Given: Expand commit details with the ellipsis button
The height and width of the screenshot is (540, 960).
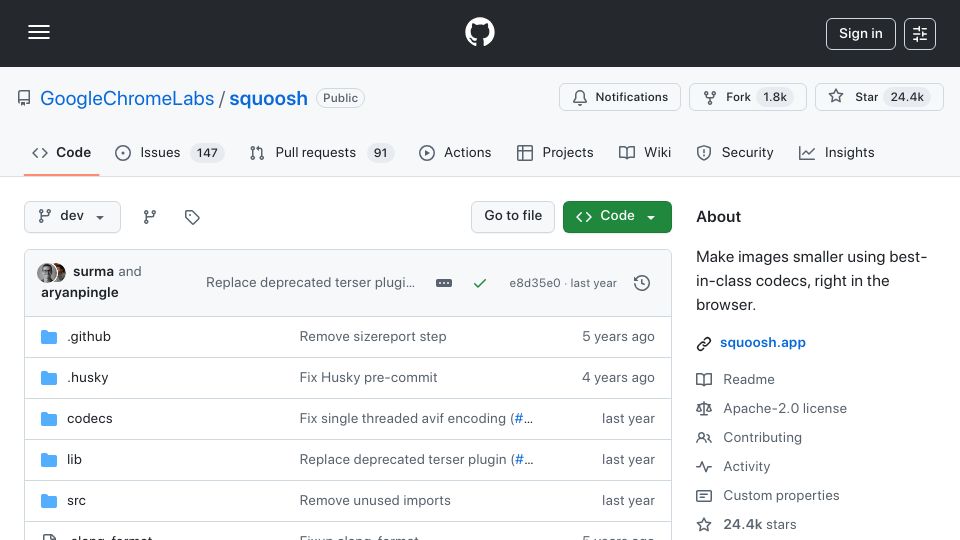Looking at the screenshot, I should [444, 283].
